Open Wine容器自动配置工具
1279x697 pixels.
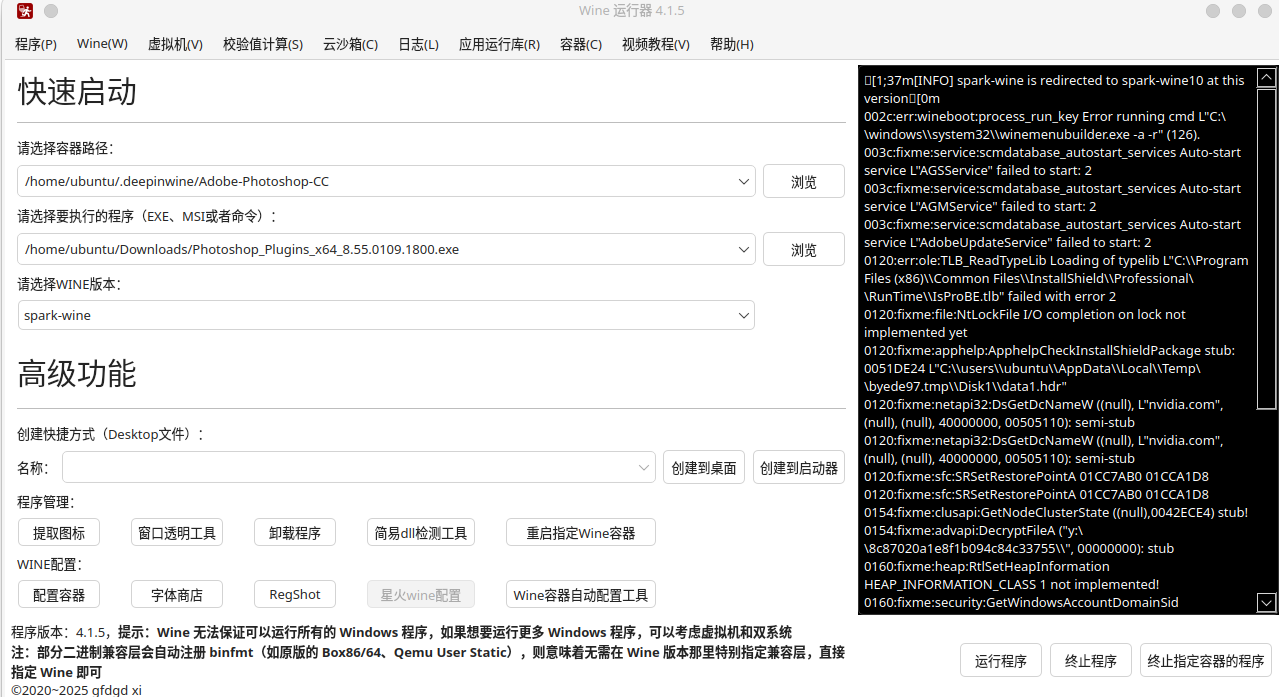point(581,594)
